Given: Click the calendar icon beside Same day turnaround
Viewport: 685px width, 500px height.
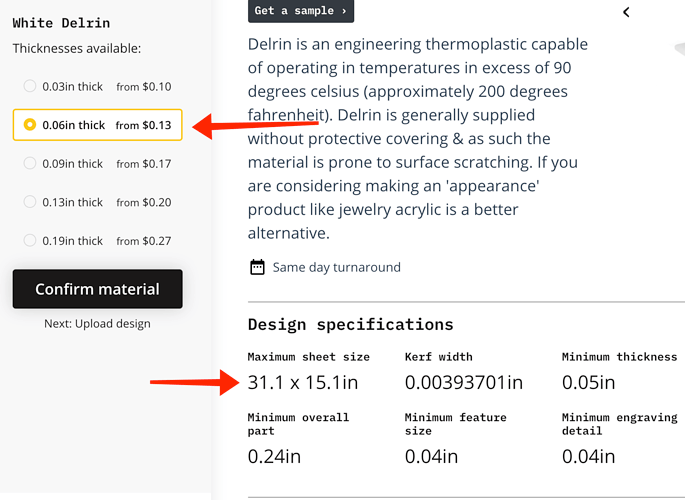Looking at the screenshot, I should point(257,267).
